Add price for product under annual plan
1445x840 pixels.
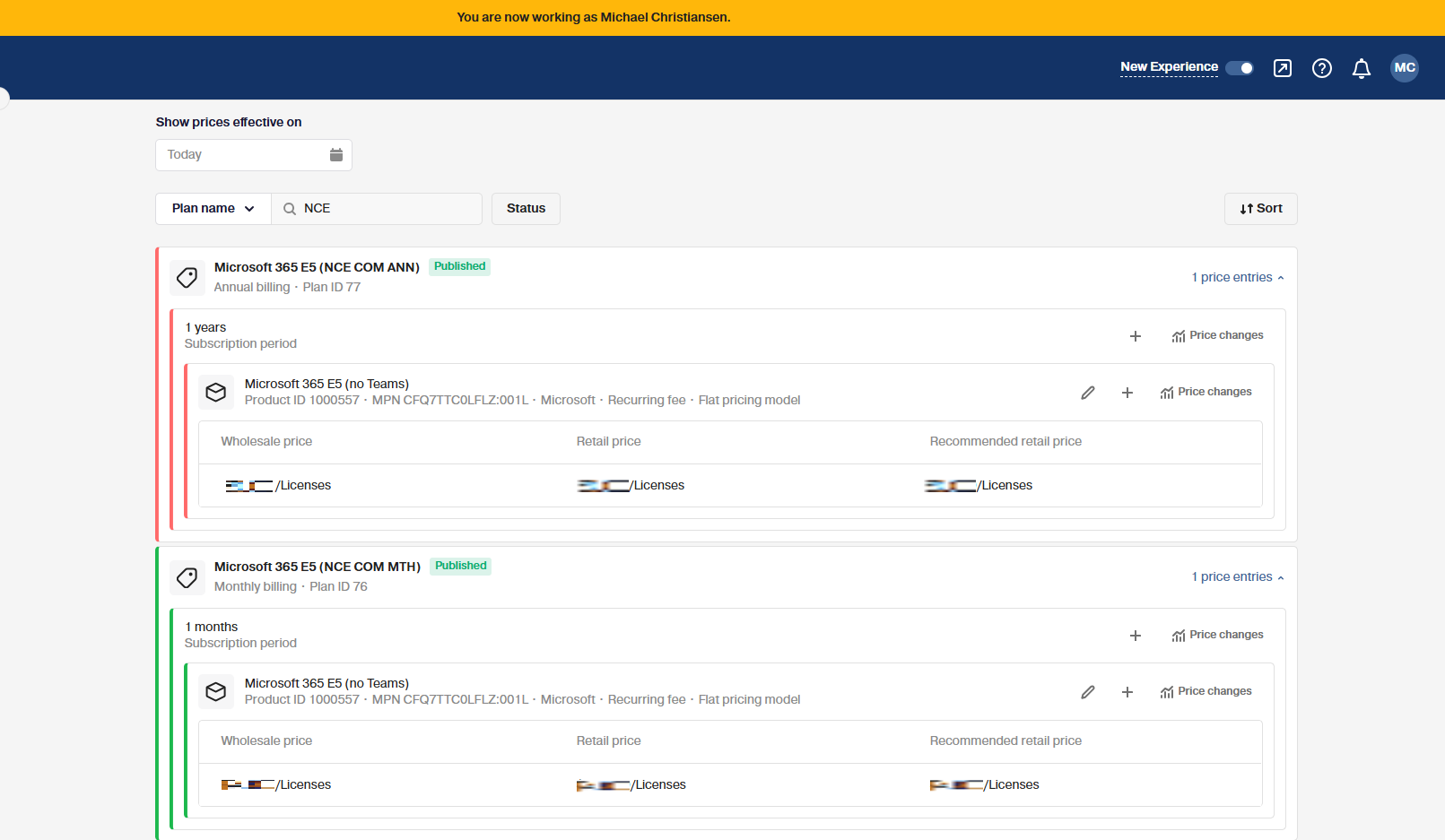pyautogui.click(x=1127, y=393)
